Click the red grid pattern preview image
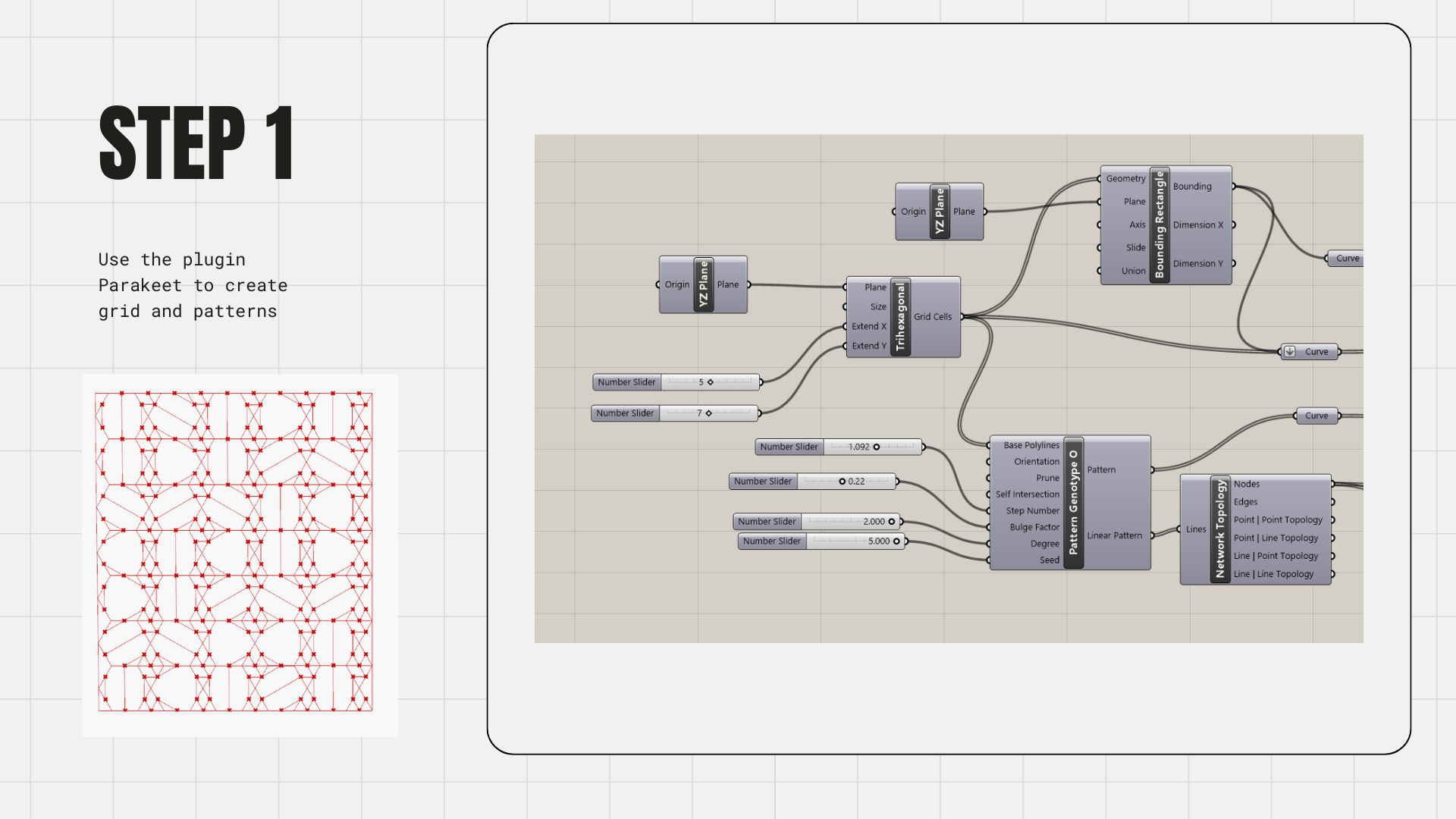Screen dimensions: 1456x819 [x=240, y=555]
